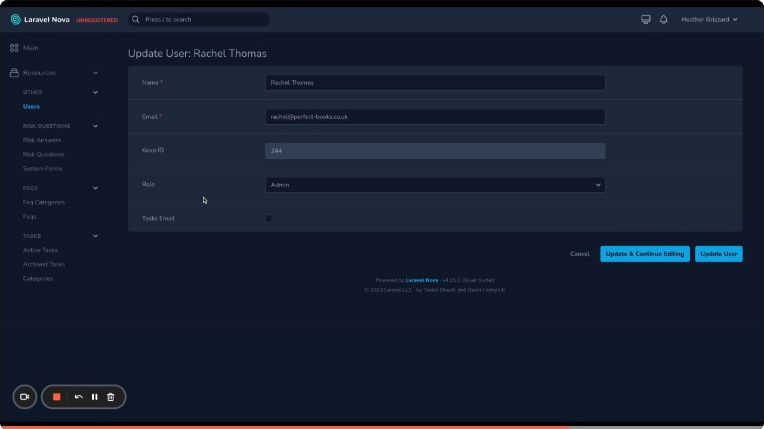Click the Cancel button
Screen dimensions: 764x429
coord(580,254)
